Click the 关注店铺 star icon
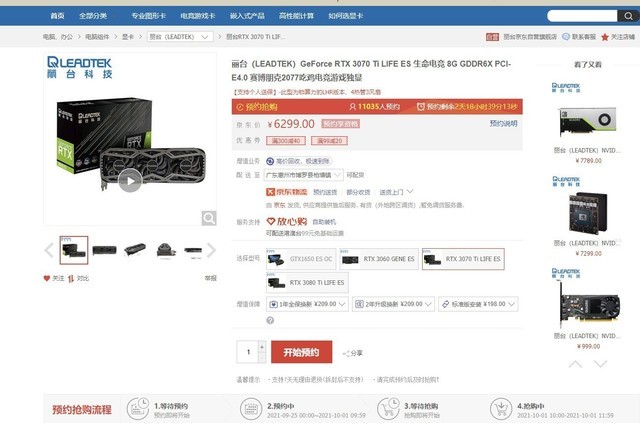The width and height of the screenshot is (640, 423). pyautogui.click(x=604, y=37)
